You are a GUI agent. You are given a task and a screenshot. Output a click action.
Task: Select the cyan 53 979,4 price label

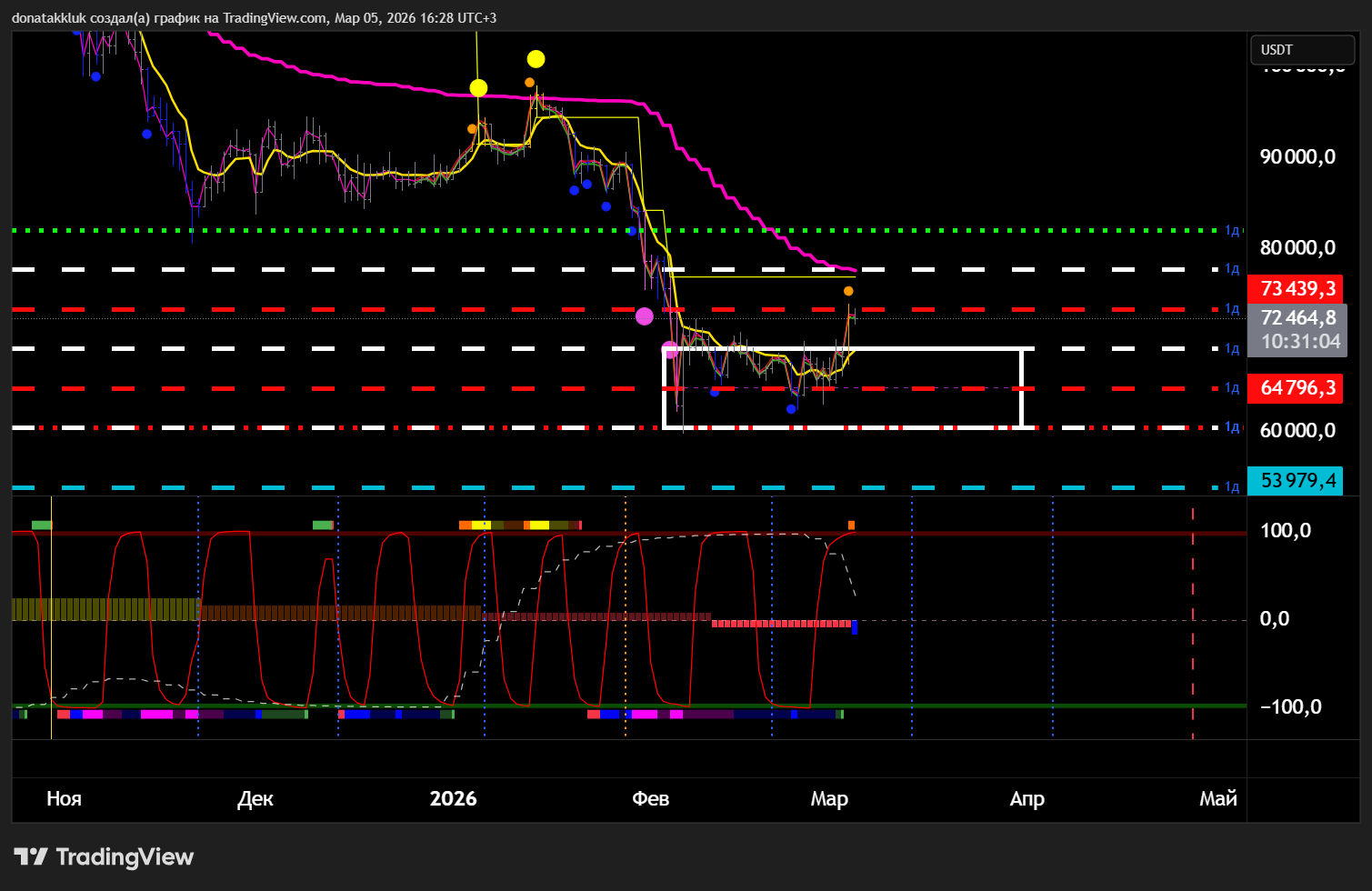pos(1297,480)
